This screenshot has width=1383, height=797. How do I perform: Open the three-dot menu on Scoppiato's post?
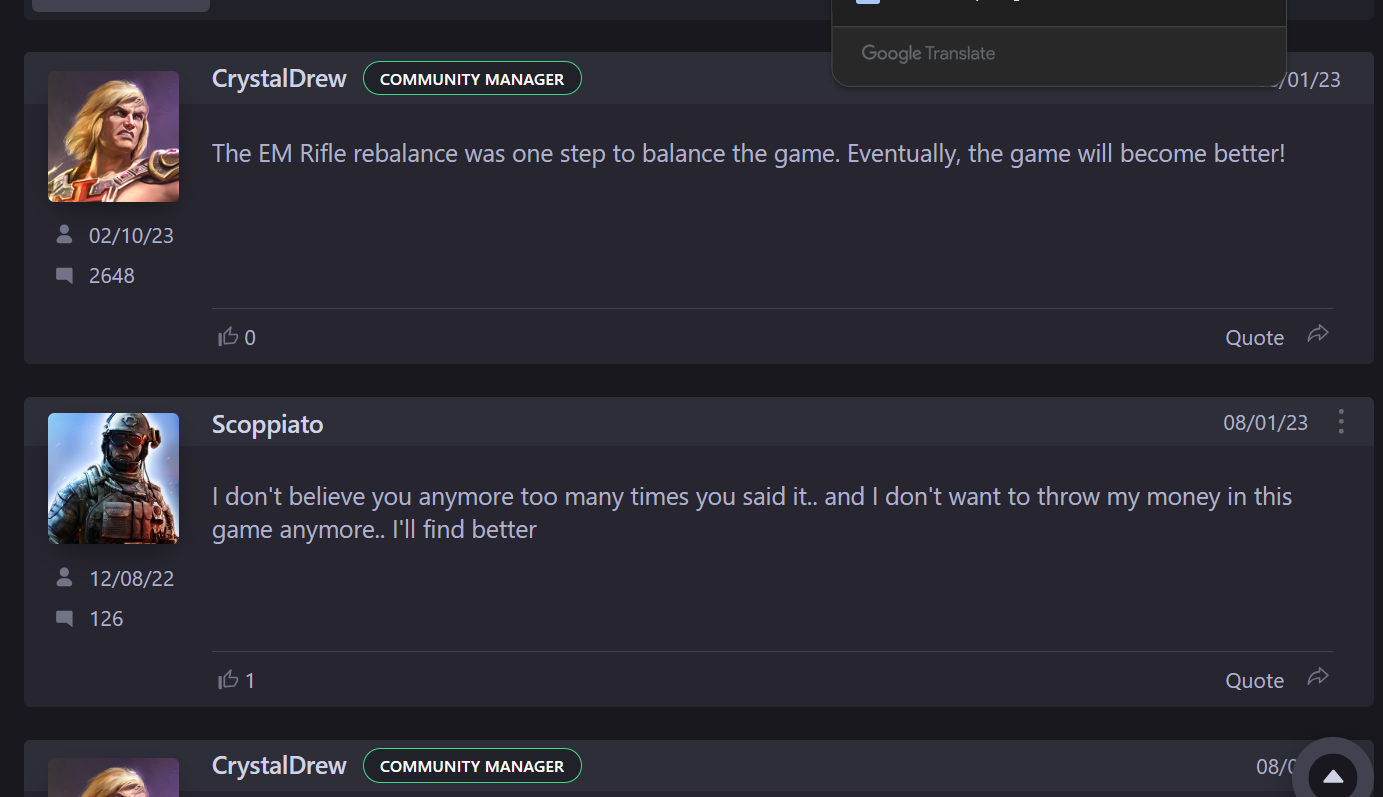[x=1341, y=422]
